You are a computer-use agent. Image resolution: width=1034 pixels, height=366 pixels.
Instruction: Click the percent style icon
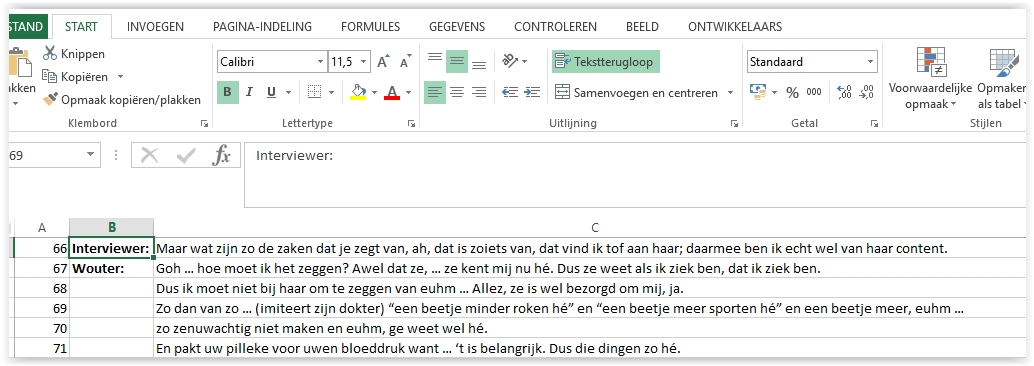coord(792,92)
